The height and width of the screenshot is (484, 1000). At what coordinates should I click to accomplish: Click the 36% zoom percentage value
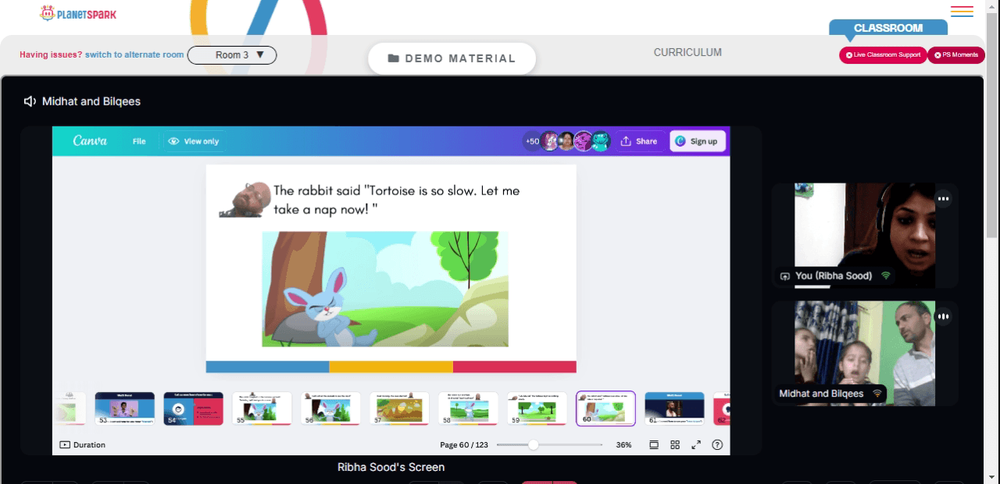(624, 444)
